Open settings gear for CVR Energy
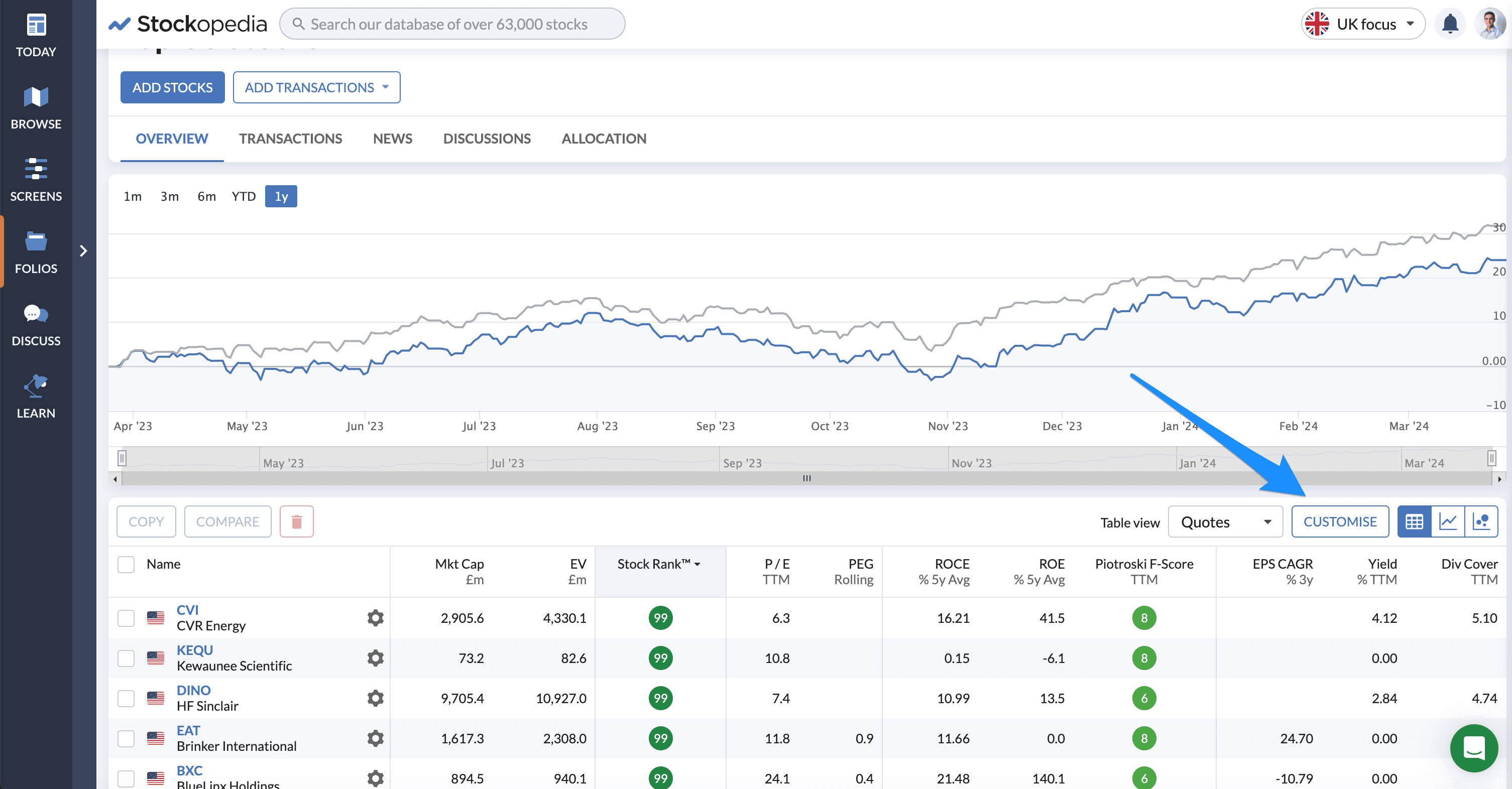The width and height of the screenshot is (1512, 789). click(x=375, y=618)
